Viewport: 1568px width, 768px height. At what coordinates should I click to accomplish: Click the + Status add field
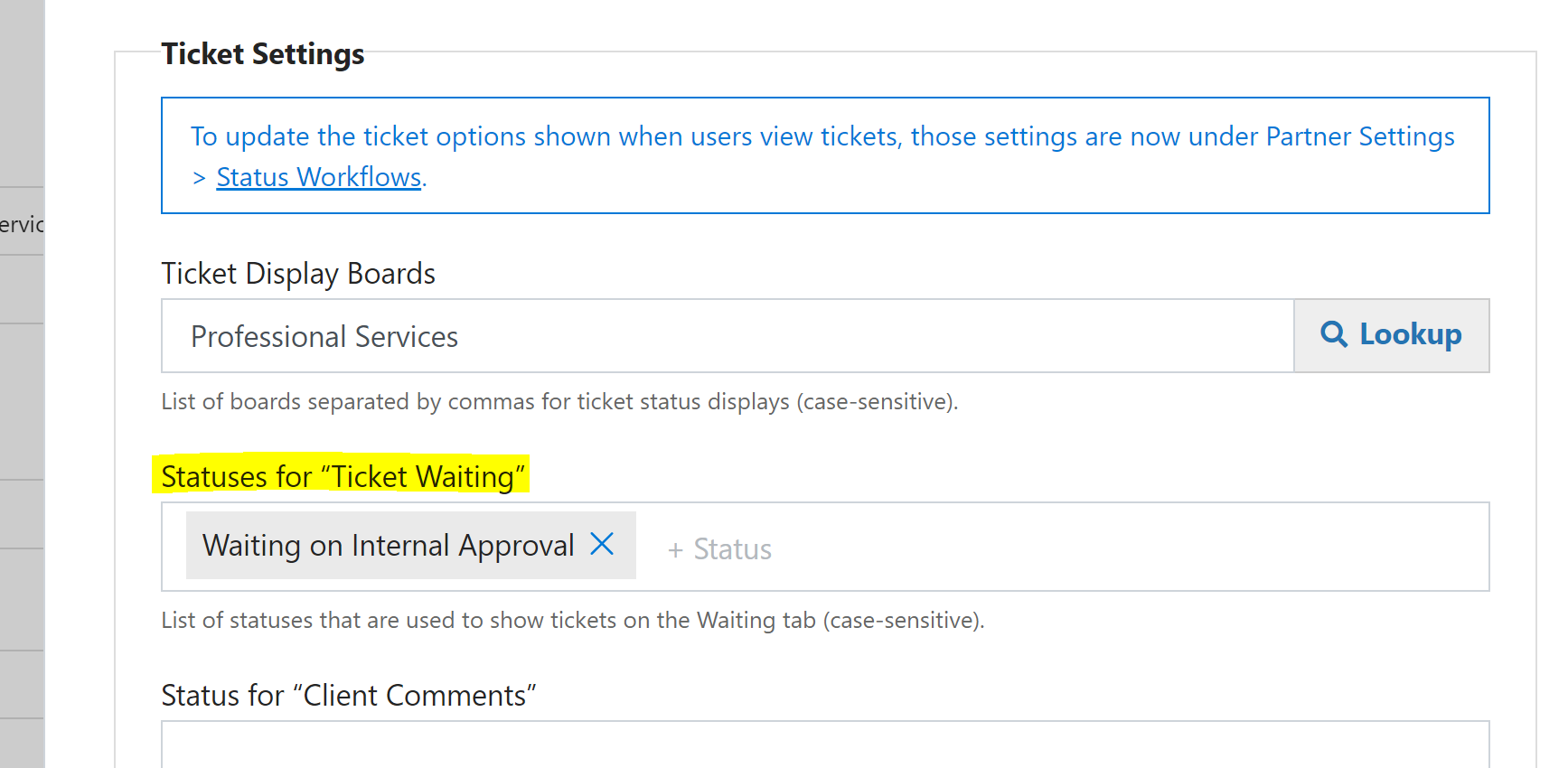pos(719,549)
